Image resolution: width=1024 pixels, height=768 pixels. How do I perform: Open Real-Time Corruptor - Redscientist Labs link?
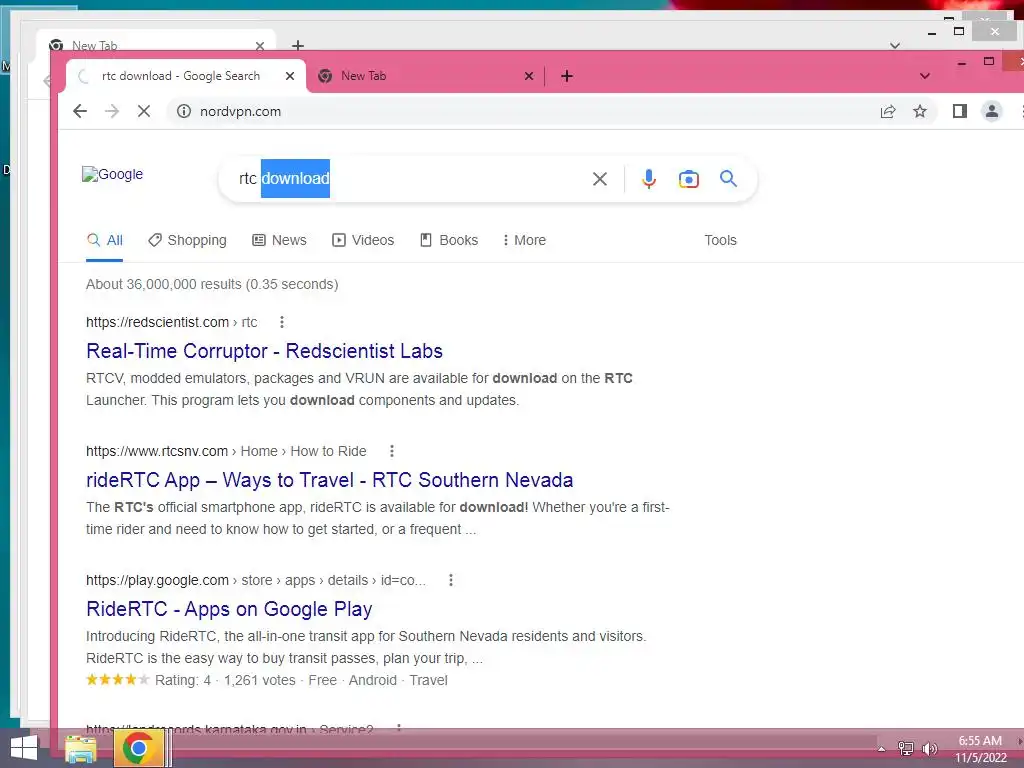tap(264, 351)
